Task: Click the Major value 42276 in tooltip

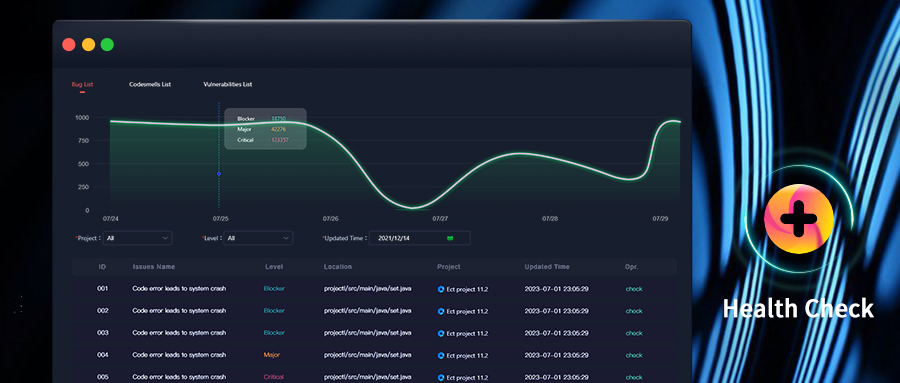Action: 278,129
